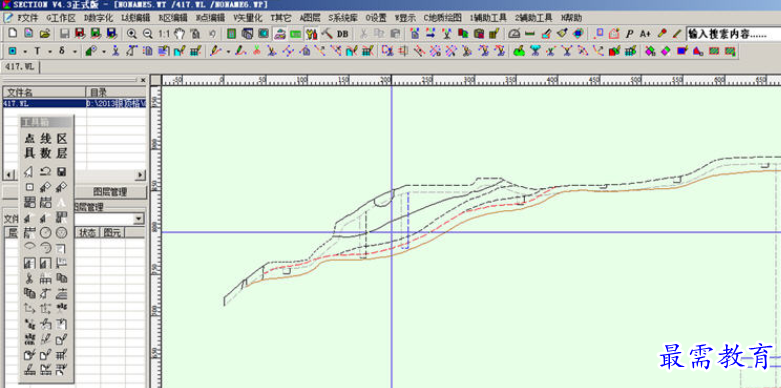Click the zoom out magnifier icon
The width and height of the screenshot is (781, 388).
[x=147, y=34]
